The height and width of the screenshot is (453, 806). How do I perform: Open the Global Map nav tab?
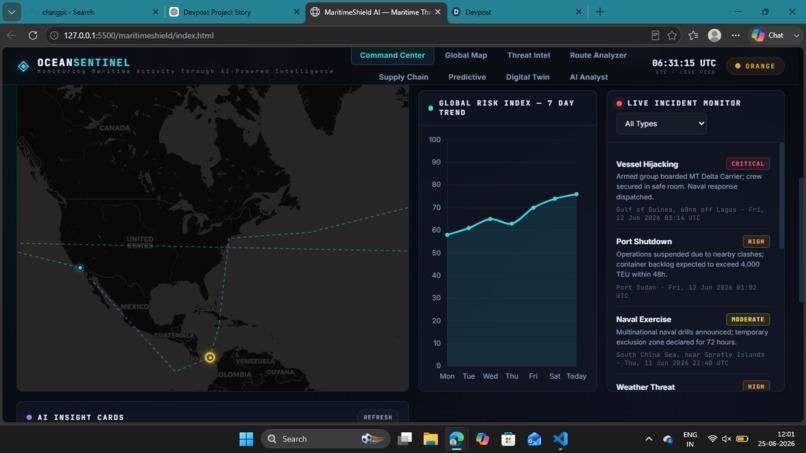(466, 55)
